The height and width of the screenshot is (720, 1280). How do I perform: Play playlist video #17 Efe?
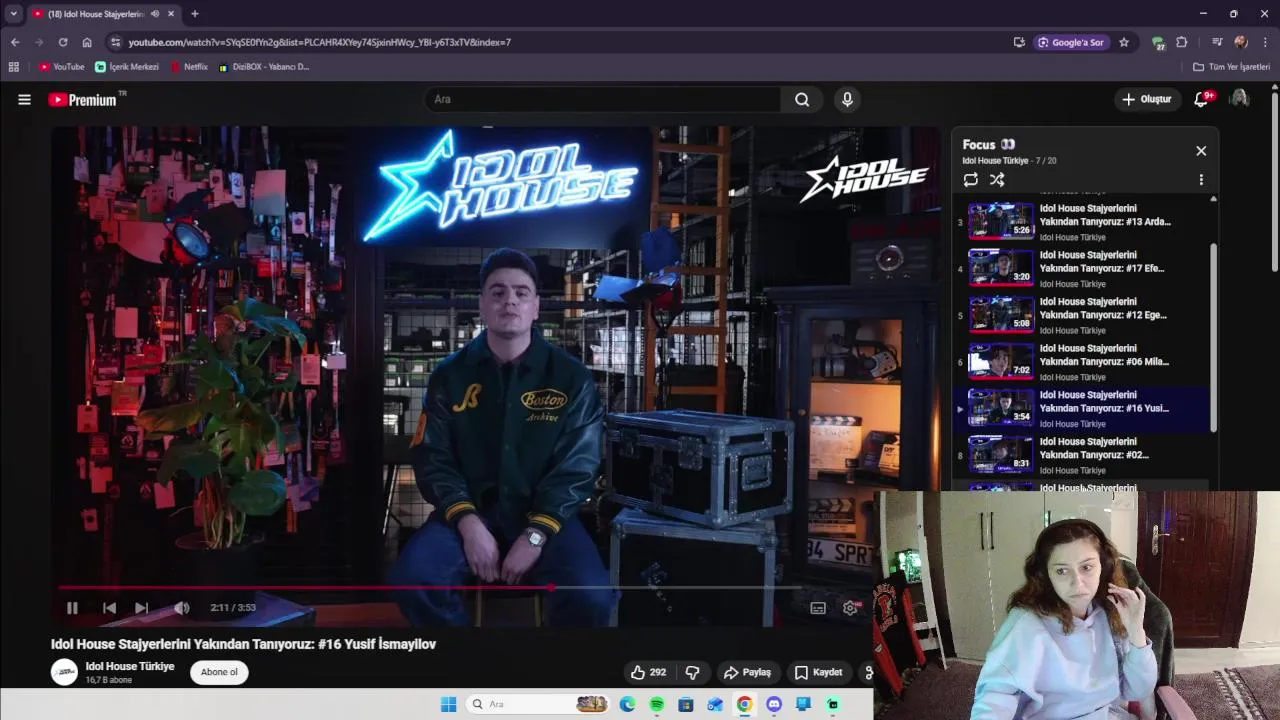tap(1080, 268)
